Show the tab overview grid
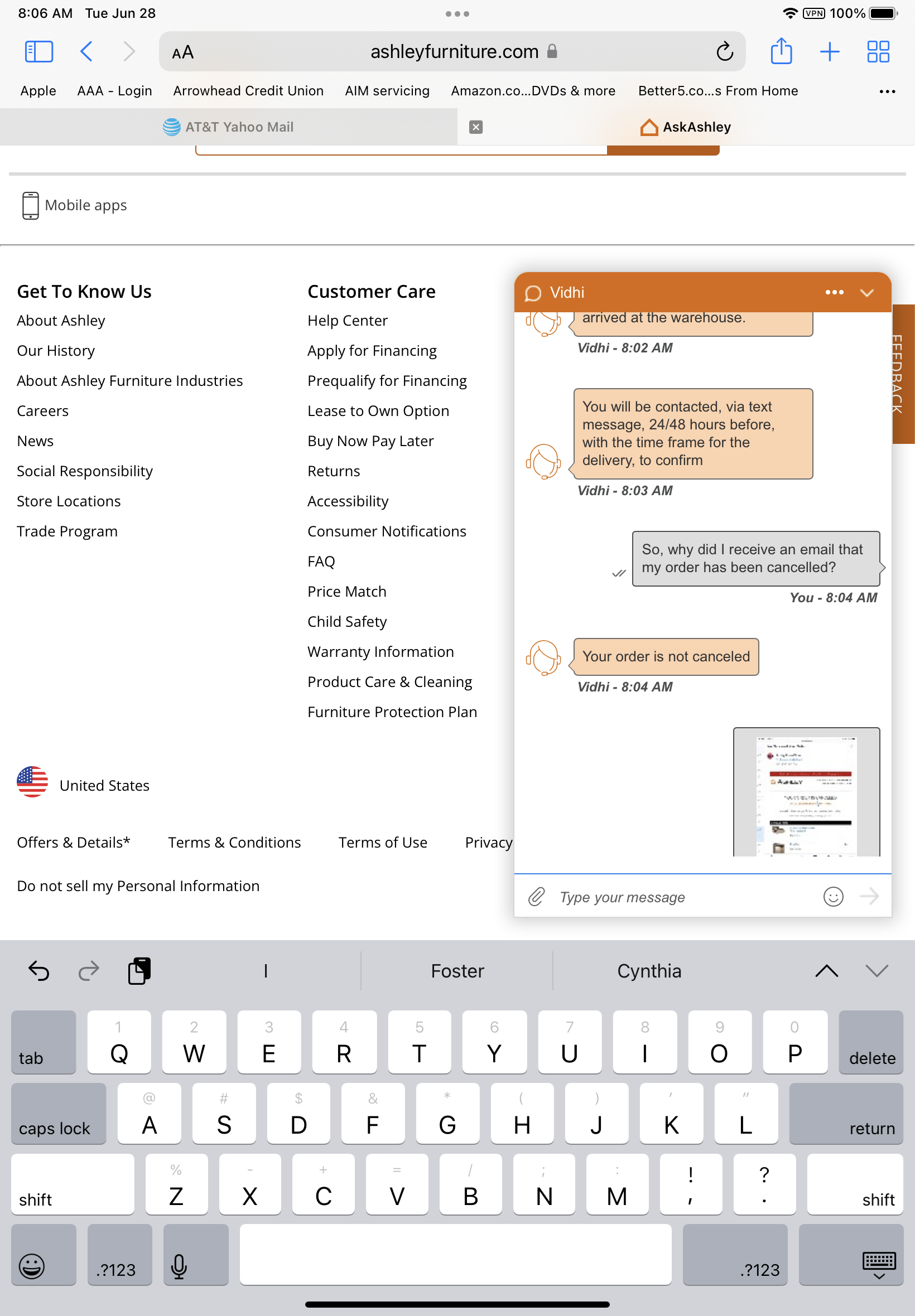Image resolution: width=915 pixels, height=1316 pixels. (877, 51)
